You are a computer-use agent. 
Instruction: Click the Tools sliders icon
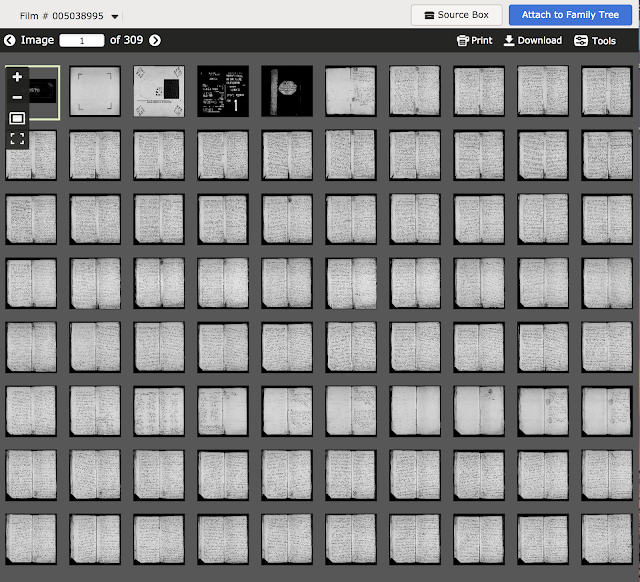point(581,40)
